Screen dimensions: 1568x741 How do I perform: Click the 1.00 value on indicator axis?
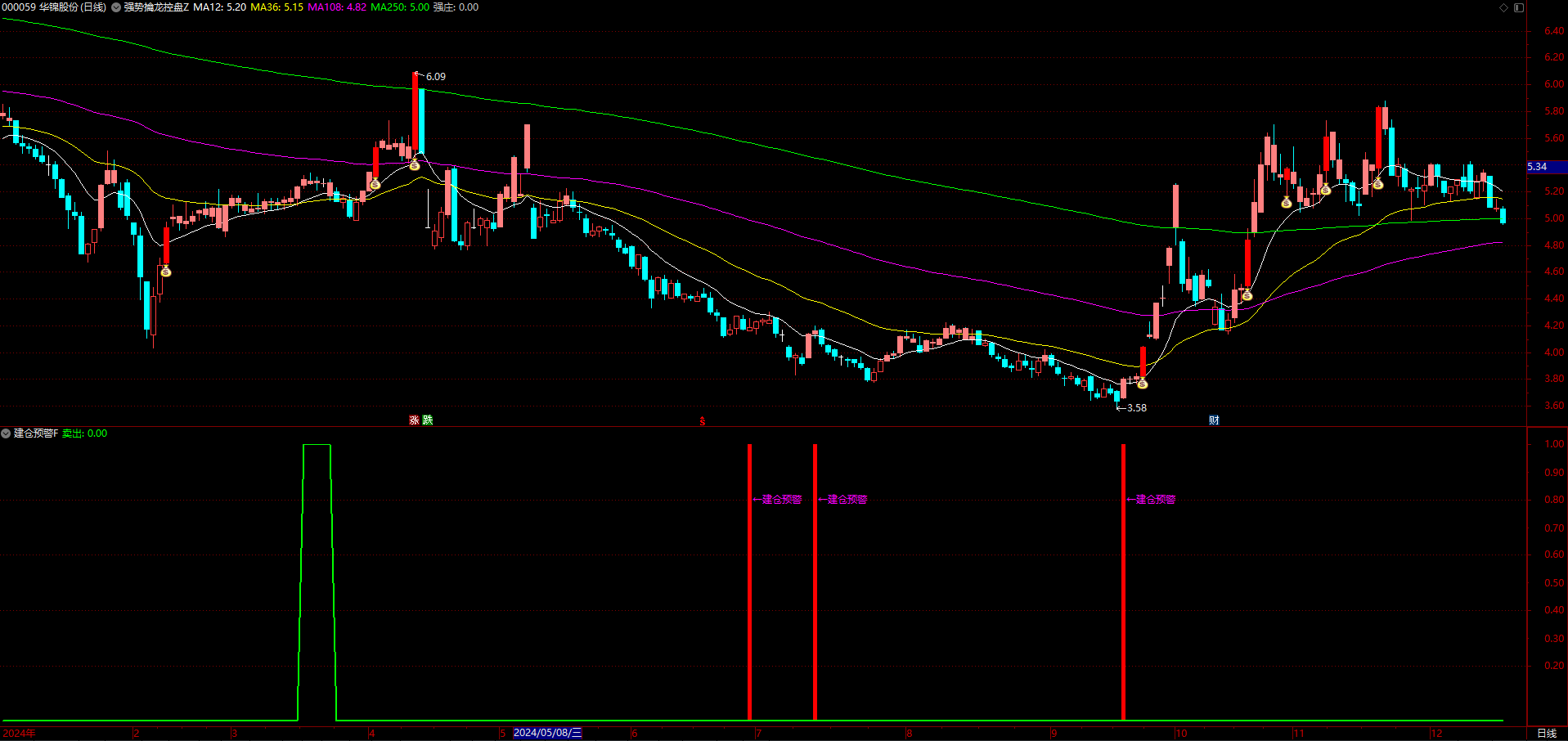[x=1554, y=444]
